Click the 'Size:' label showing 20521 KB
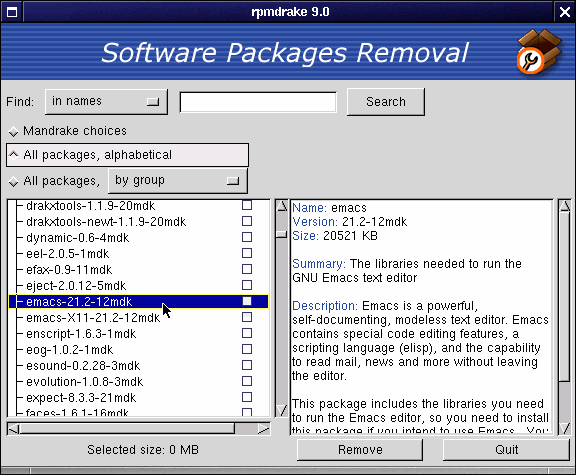Viewport: 576px width, 475px height. (306, 236)
